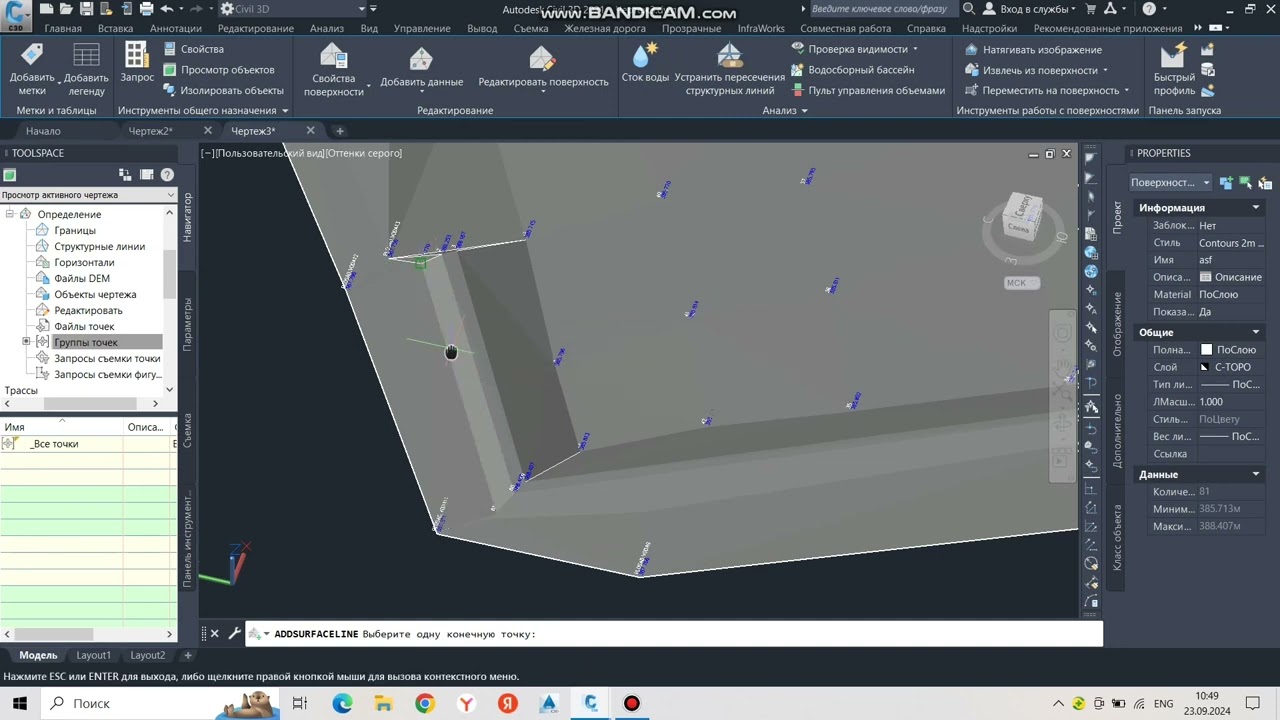The height and width of the screenshot is (720, 1280).
Task: Click the ViewCube in the viewport
Action: tap(1022, 217)
